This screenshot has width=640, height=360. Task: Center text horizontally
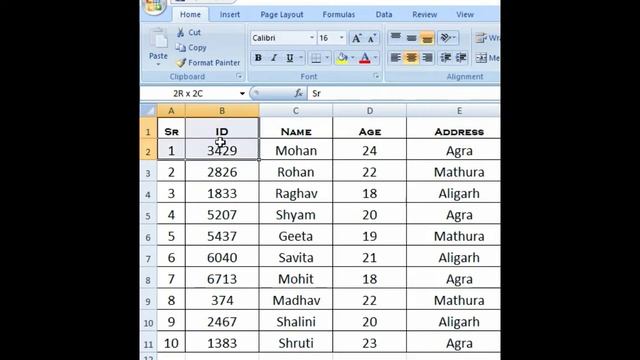pyautogui.click(x=411, y=58)
